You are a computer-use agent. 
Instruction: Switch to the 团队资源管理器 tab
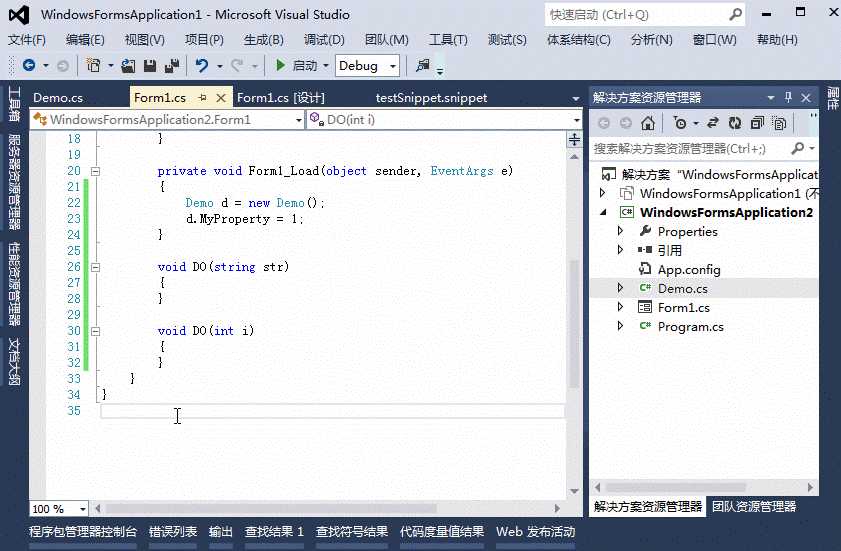click(754, 506)
